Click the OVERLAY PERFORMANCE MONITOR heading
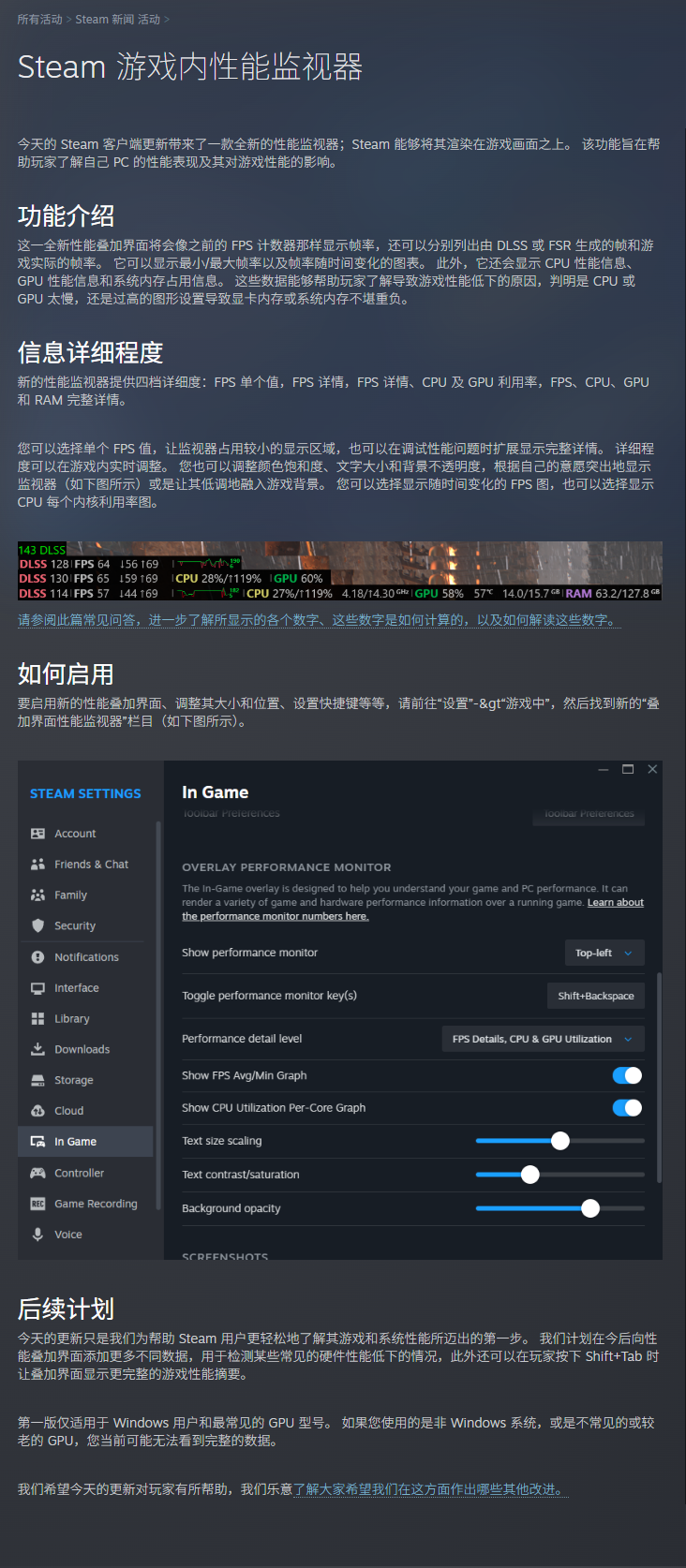 coord(287,867)
